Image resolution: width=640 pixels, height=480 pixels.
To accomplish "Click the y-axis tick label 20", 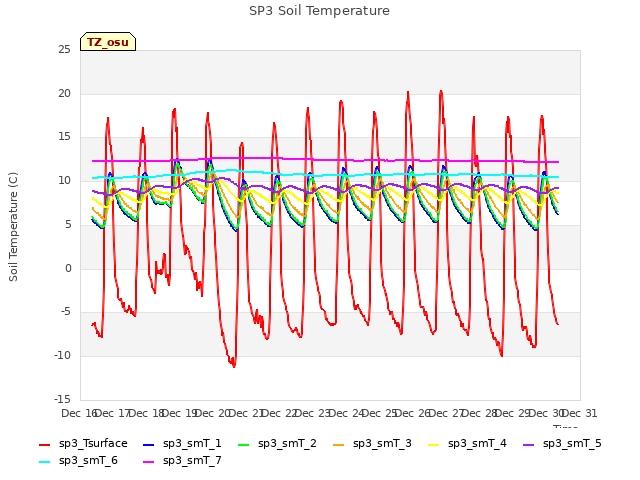I will click(x=64, y=93).
